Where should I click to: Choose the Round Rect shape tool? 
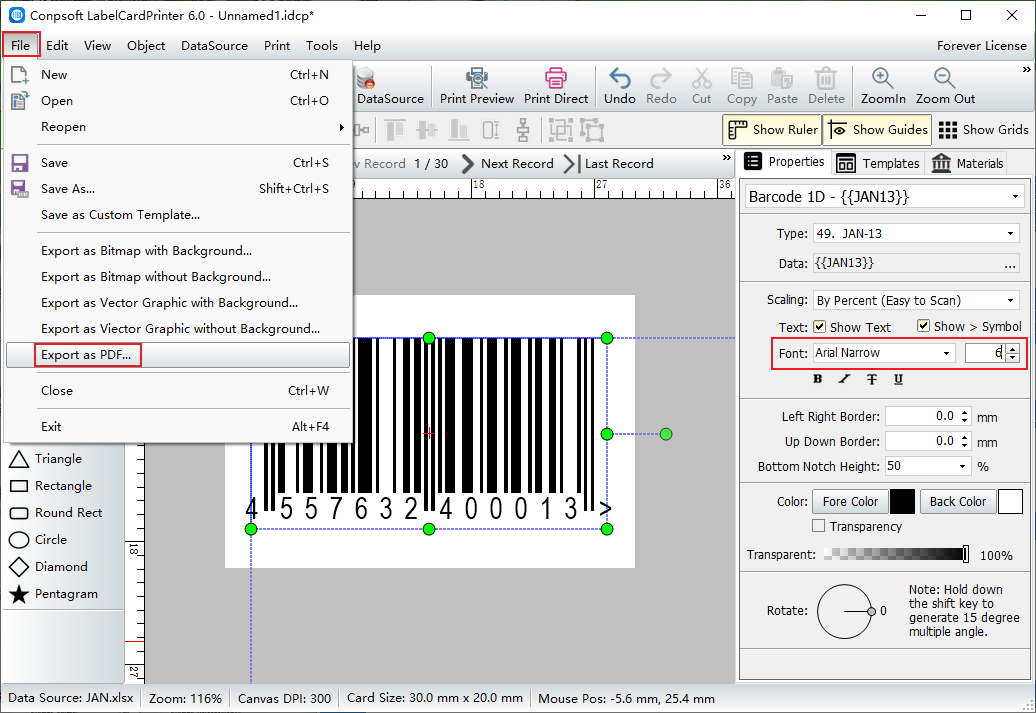point(56,513)
